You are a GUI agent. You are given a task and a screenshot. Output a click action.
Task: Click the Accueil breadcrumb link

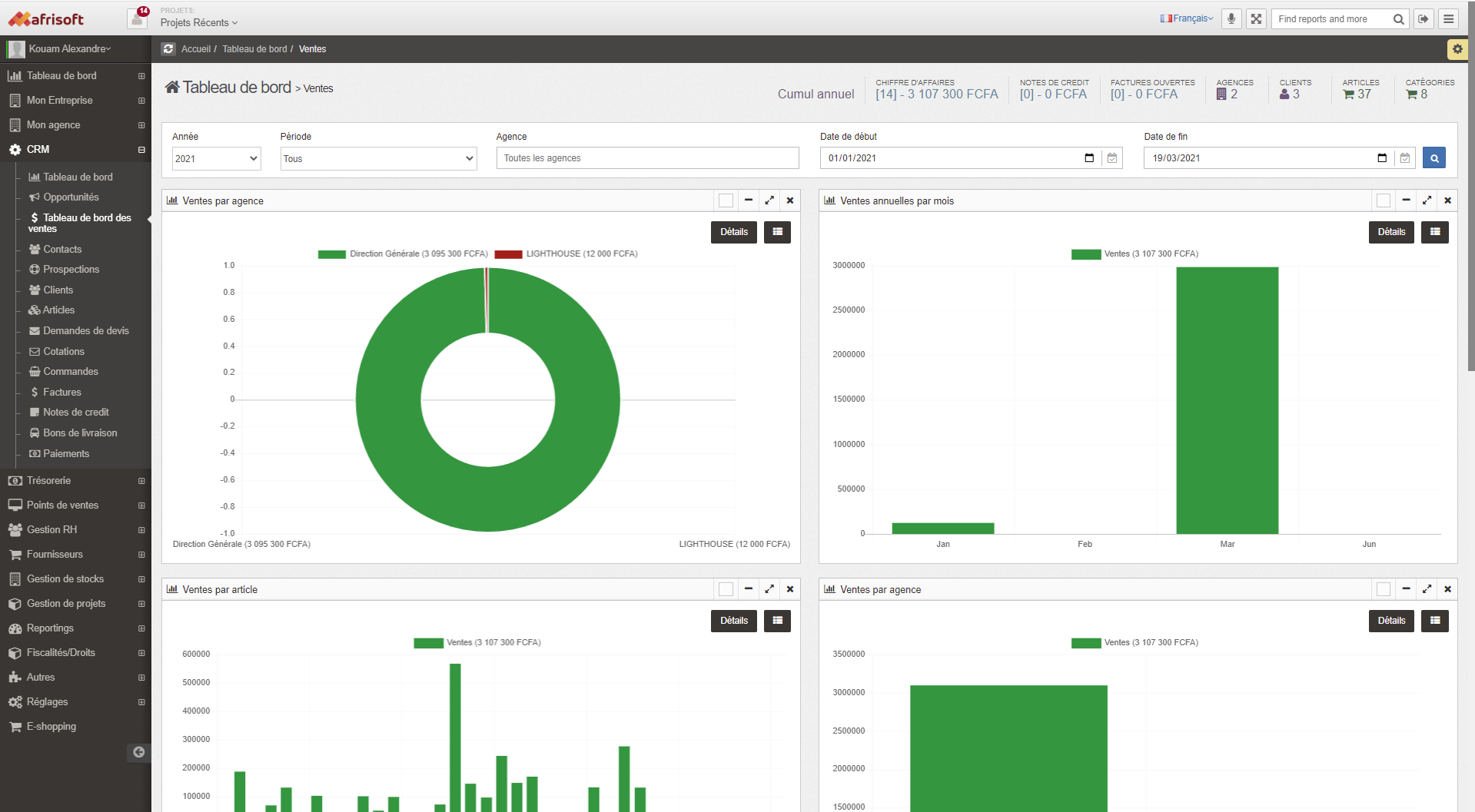(195, 49)
